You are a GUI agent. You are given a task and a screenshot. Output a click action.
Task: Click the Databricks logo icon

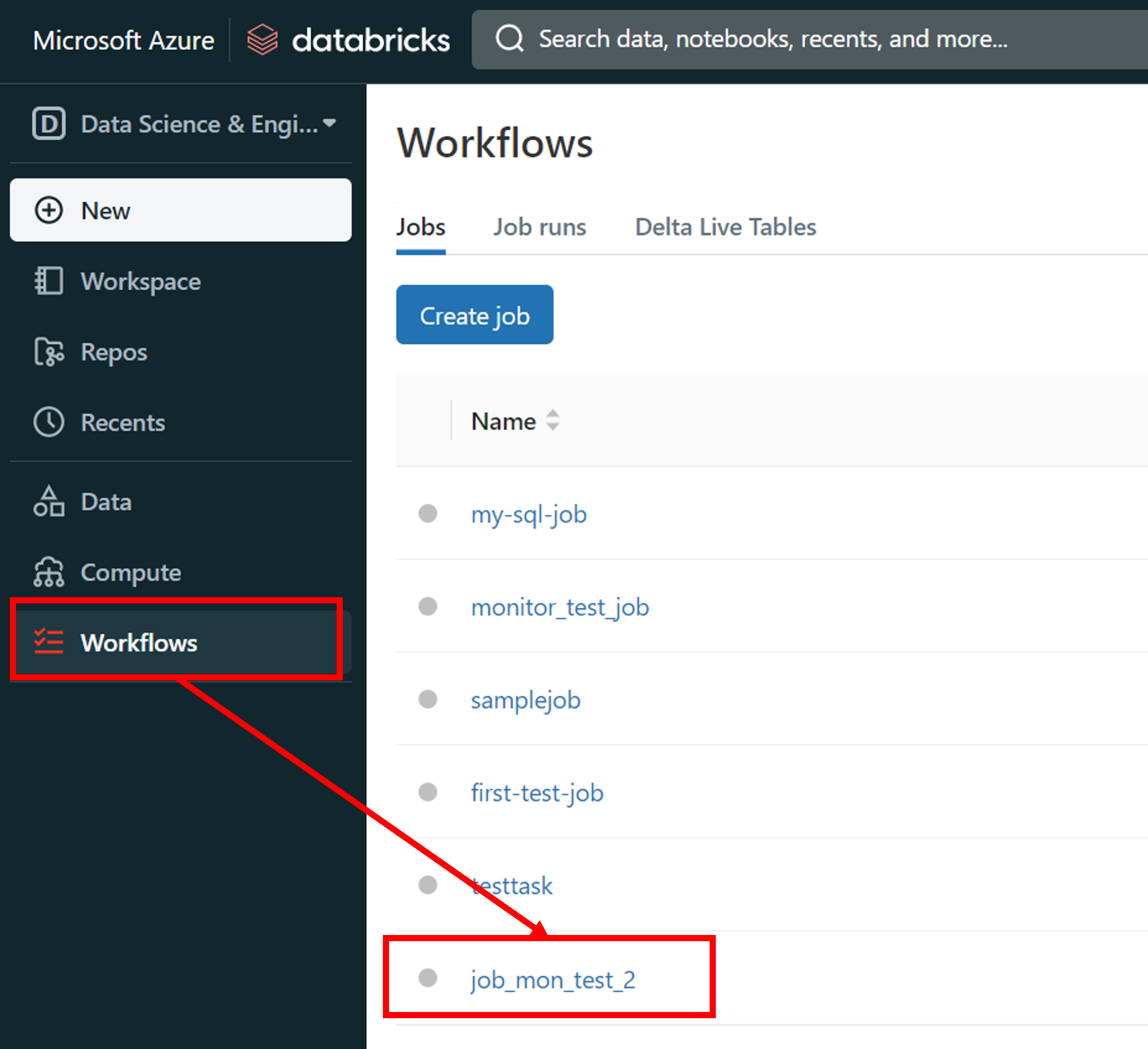(x=262, y=39)
